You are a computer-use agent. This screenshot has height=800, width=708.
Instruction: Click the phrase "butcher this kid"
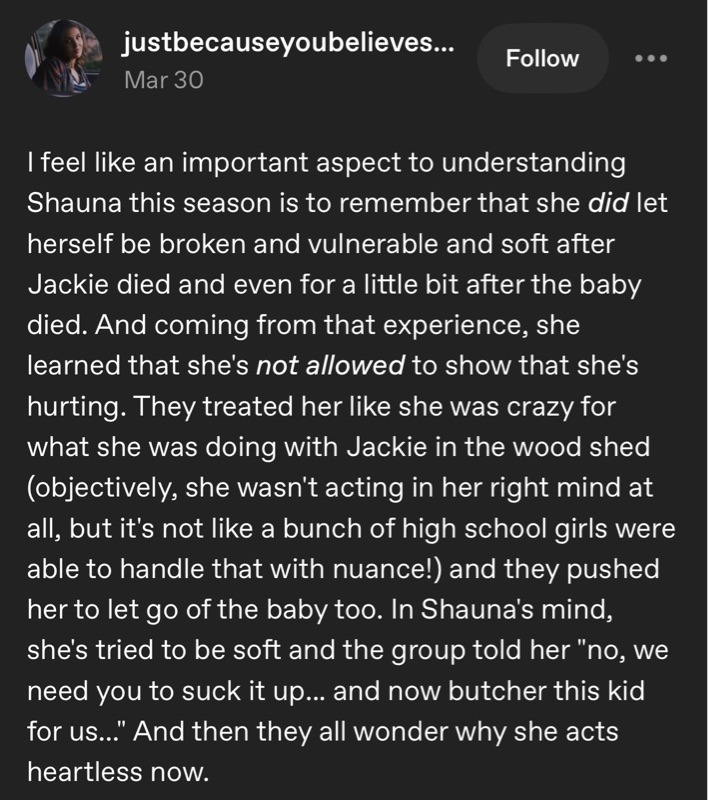[x=546, y=691]
